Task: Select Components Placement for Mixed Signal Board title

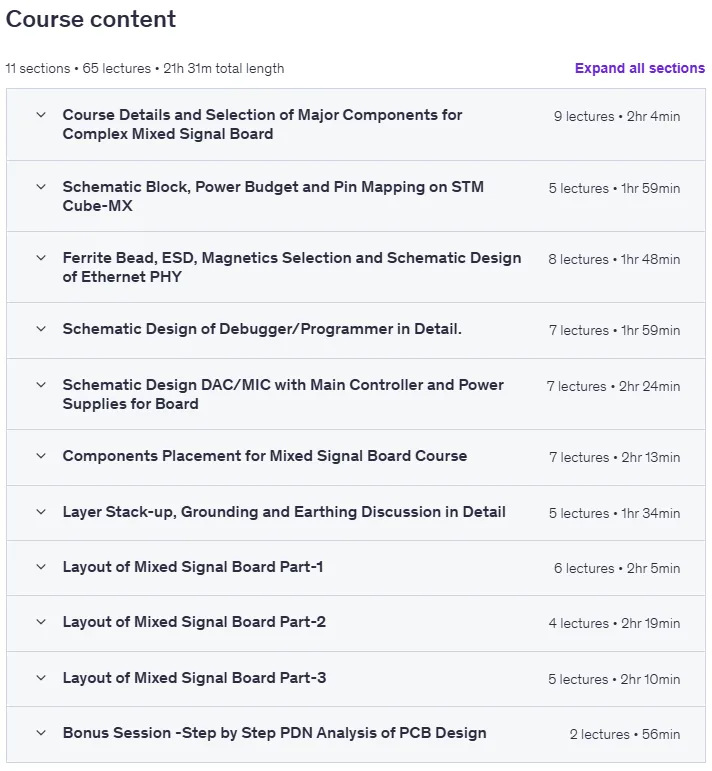Action: point(265,456)
